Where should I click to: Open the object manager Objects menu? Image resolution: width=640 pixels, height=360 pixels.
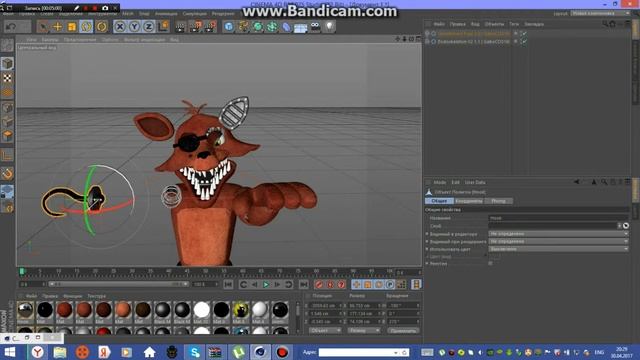[x=494, y=24]
